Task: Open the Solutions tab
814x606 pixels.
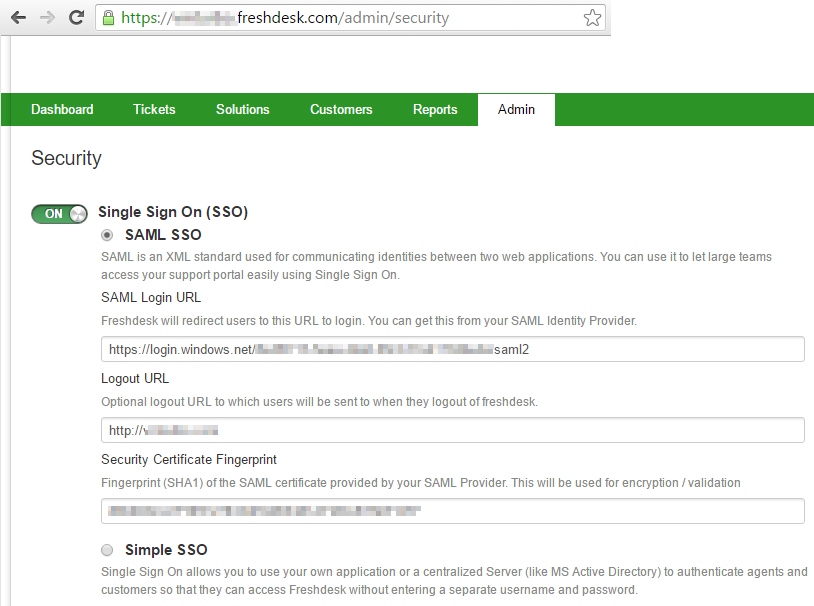Action: (x=242, y=110)
